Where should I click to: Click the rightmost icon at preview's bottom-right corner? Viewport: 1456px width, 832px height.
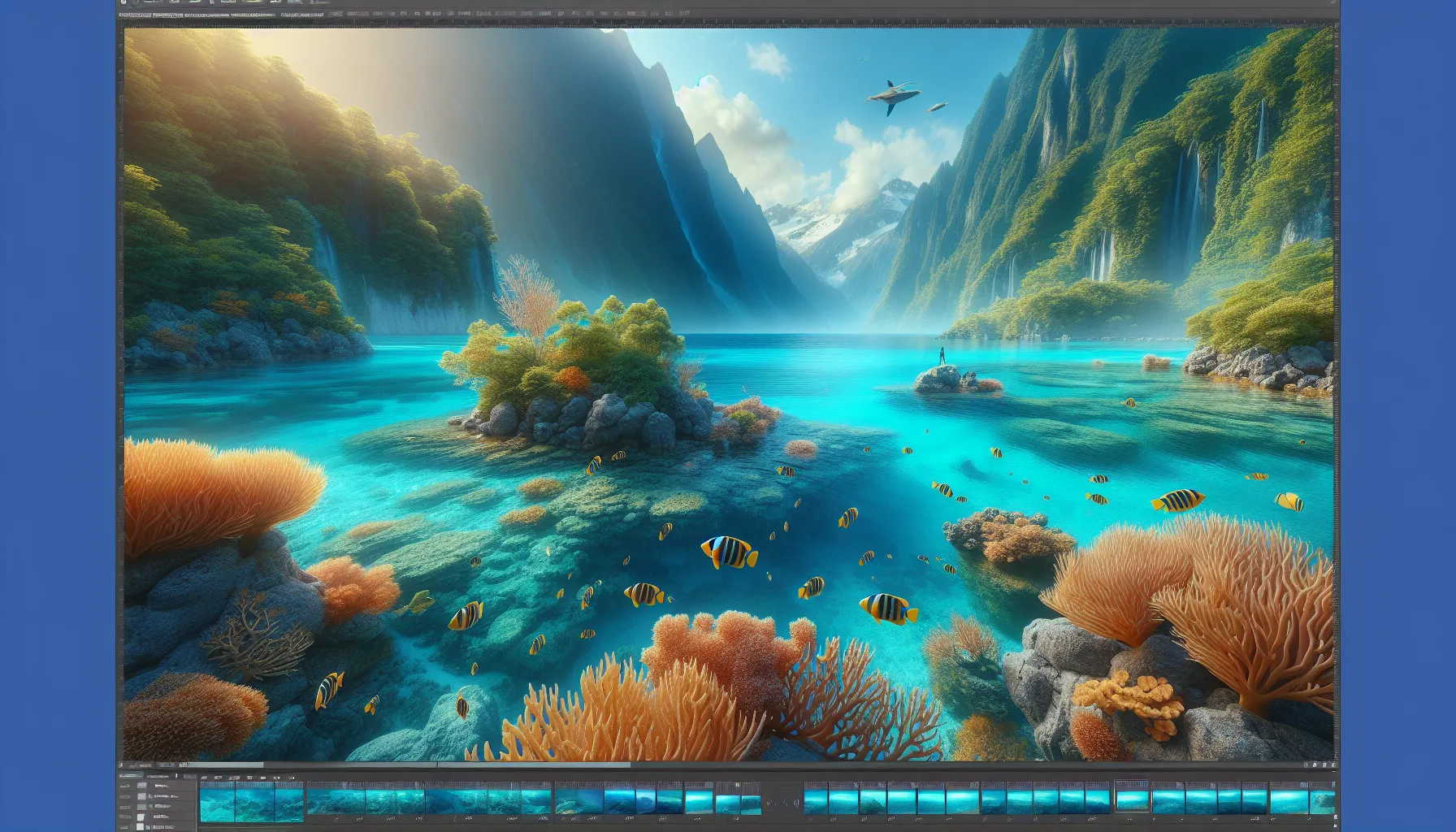1332,765
